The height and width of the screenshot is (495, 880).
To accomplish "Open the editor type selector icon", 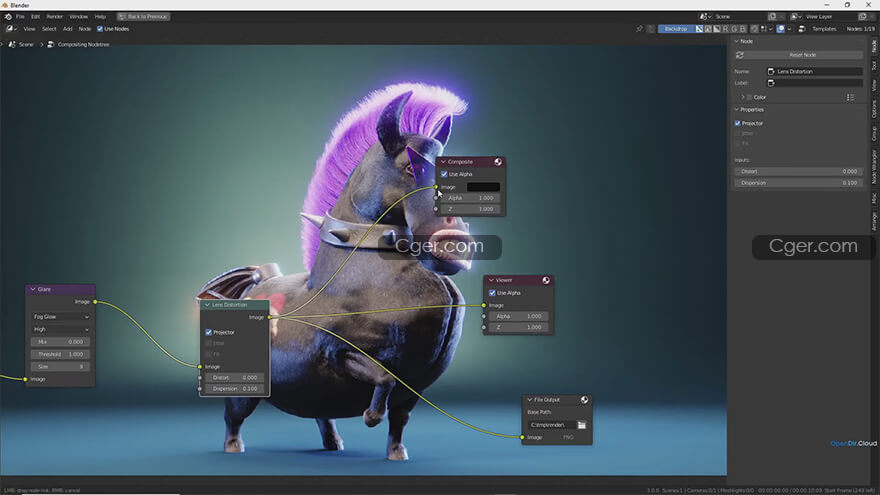I will pyautogui.click(x=11, y=29).
